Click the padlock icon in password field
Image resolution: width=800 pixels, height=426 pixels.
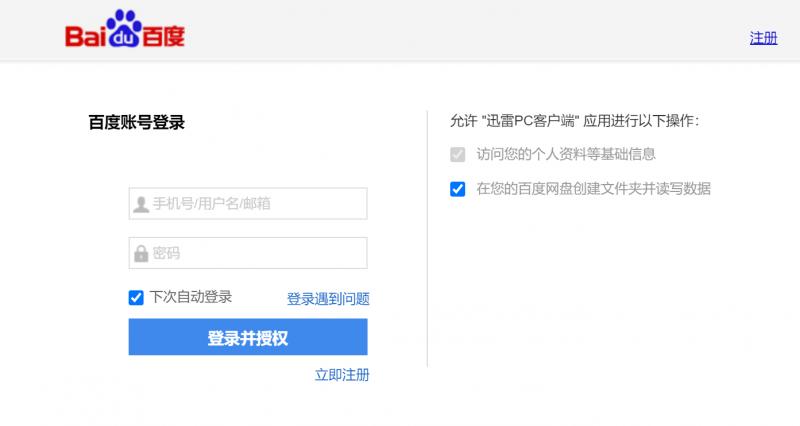(140, 253)
